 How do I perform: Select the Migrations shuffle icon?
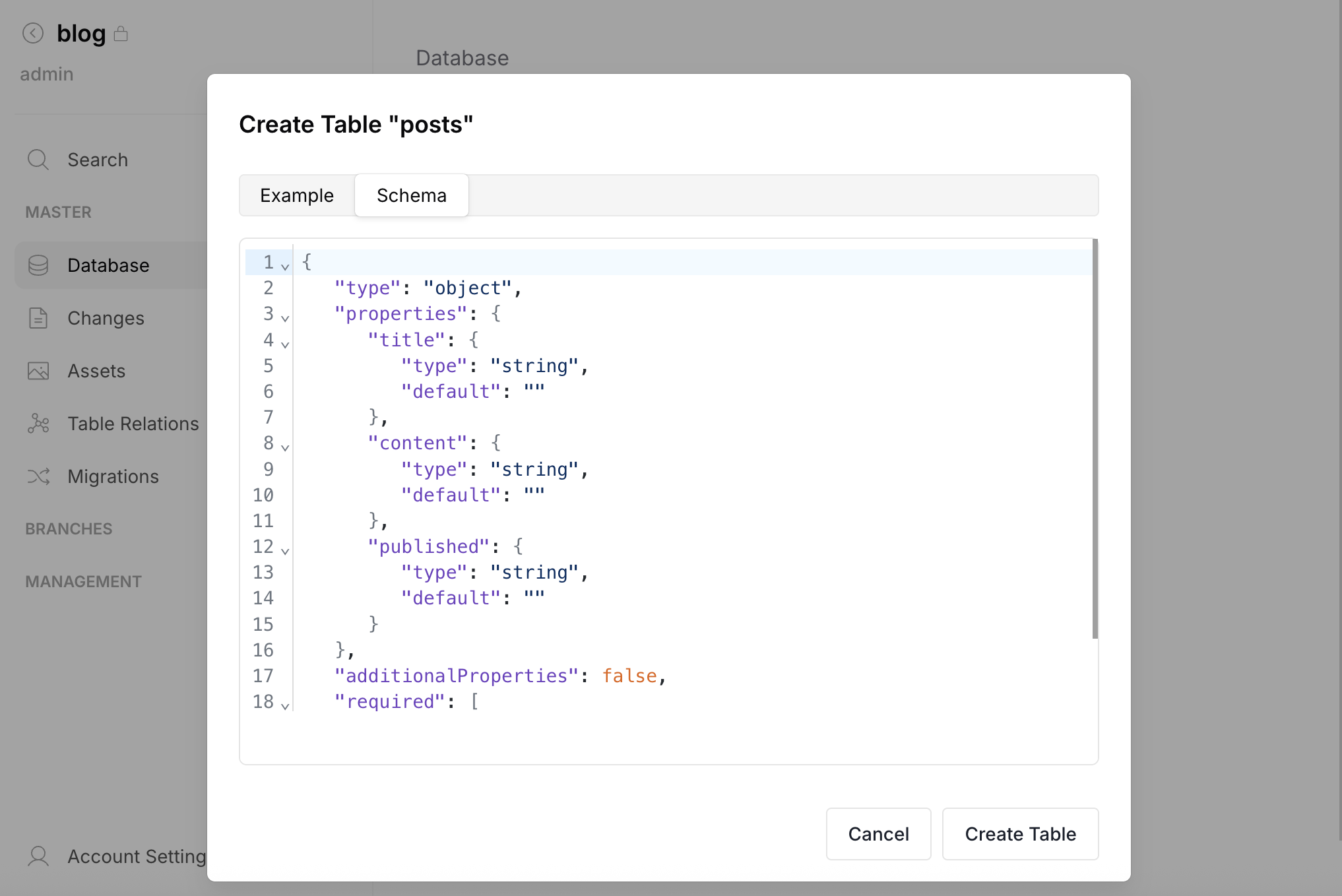click(x=38, y=476)
